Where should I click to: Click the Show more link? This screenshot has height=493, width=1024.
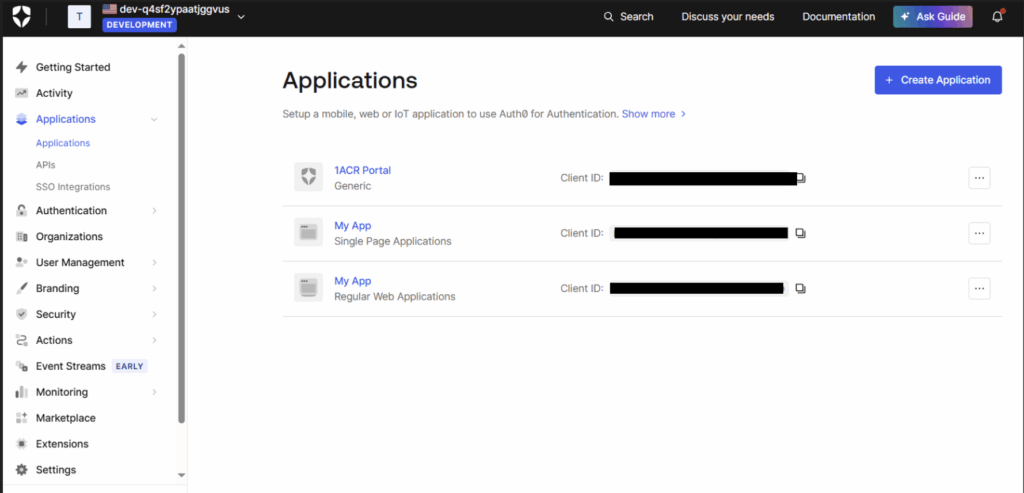(x=653, y=114)
